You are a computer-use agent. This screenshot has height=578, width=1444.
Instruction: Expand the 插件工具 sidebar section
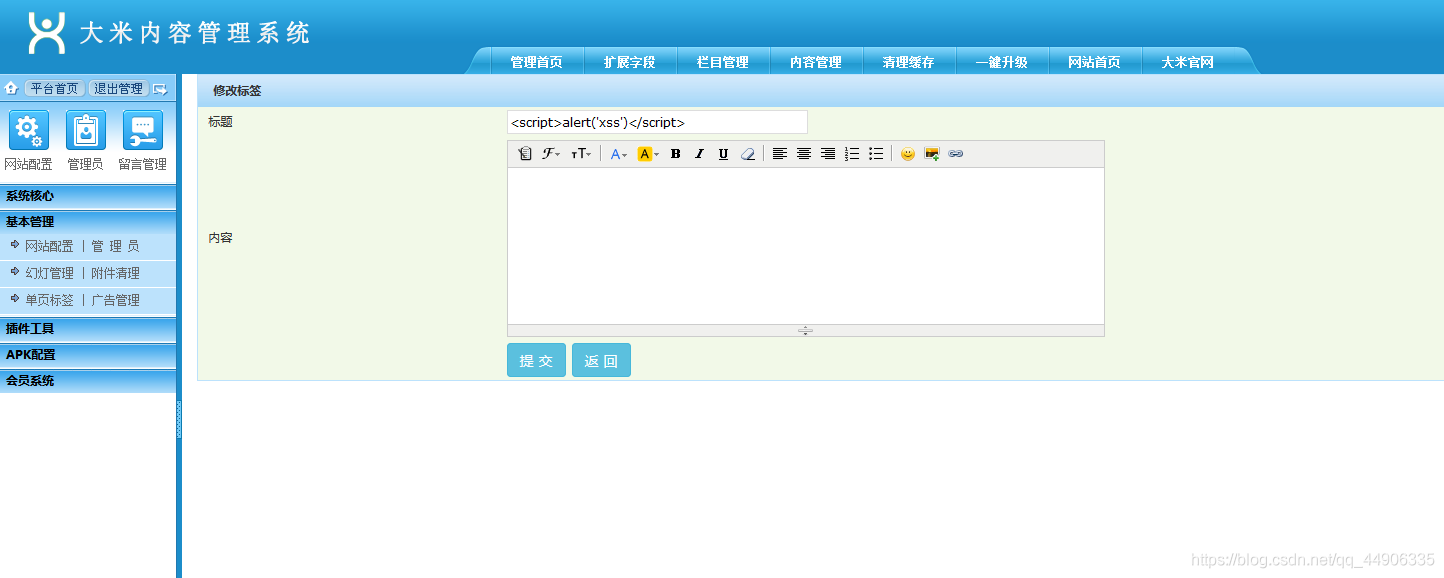[88, 328]
